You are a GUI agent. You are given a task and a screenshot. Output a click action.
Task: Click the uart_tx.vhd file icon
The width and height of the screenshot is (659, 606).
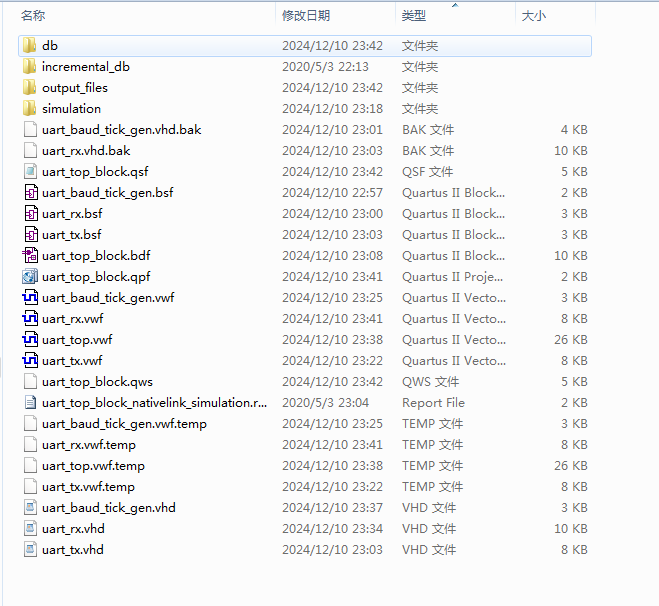coord(30,550)
